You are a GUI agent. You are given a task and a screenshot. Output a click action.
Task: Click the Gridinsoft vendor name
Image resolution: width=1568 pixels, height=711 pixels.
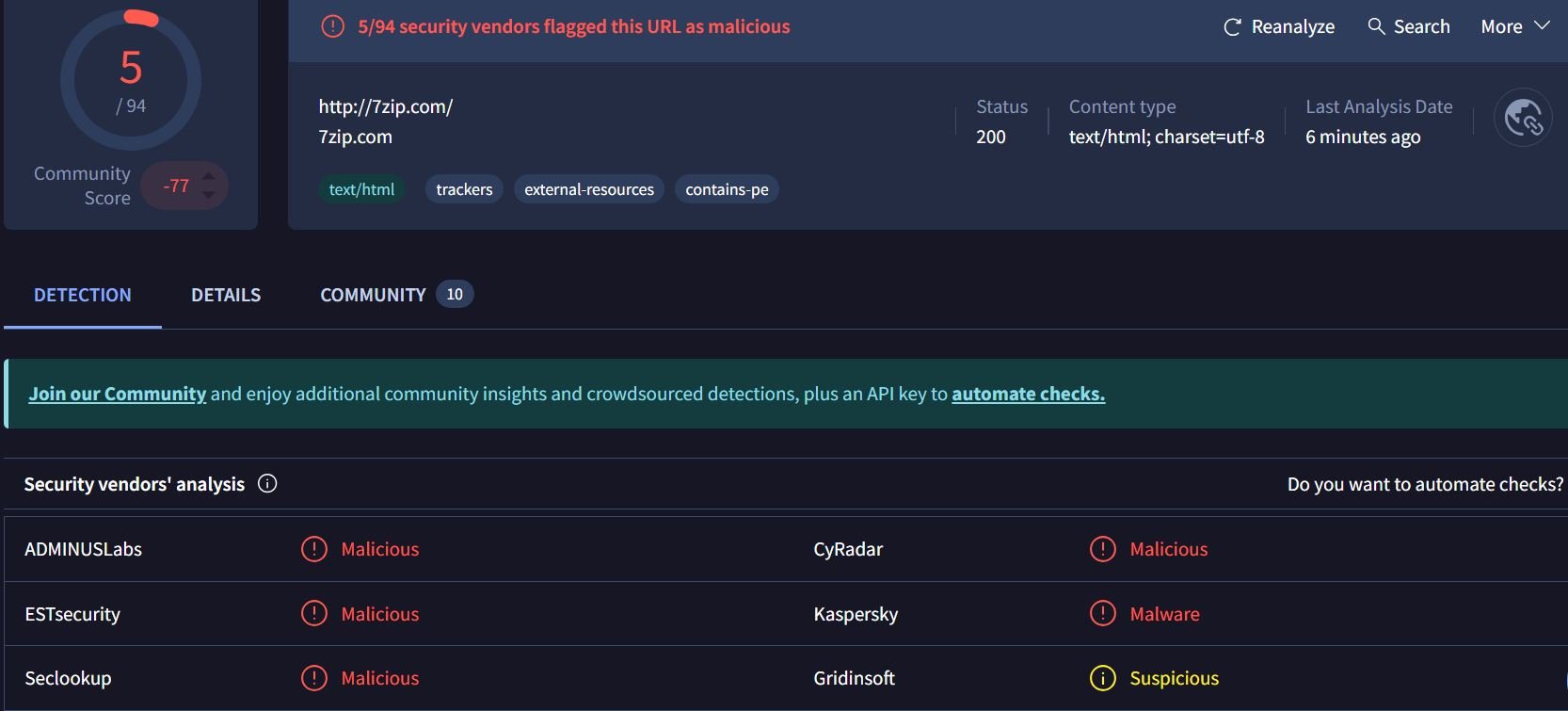(x=854, y=678)
